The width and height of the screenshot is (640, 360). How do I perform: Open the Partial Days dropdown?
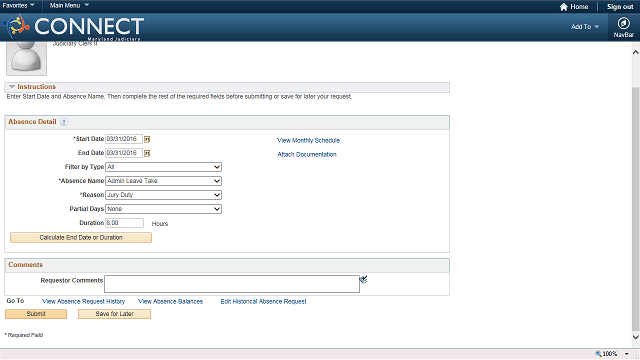(163, 209)
